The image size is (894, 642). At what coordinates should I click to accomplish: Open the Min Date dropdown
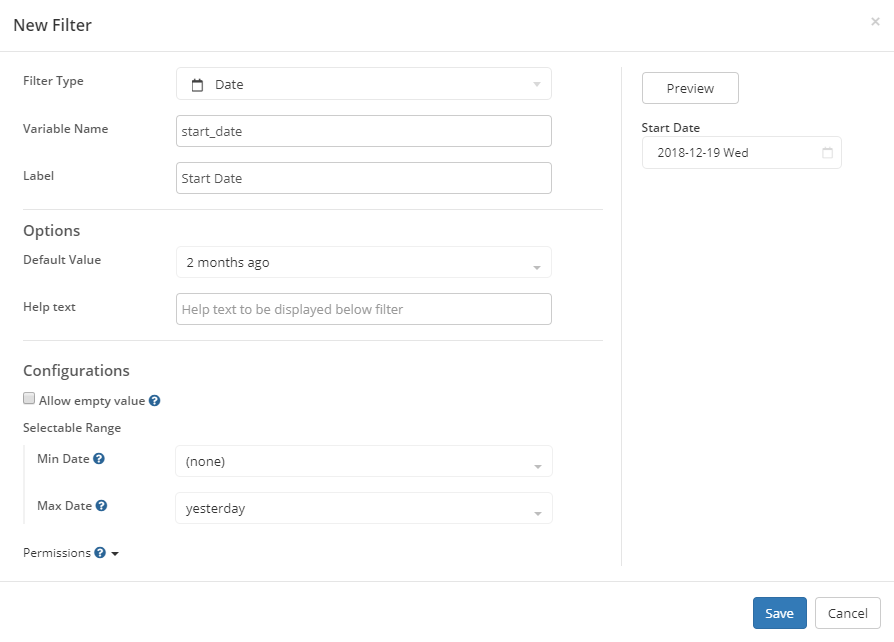(x=364, y=461)
